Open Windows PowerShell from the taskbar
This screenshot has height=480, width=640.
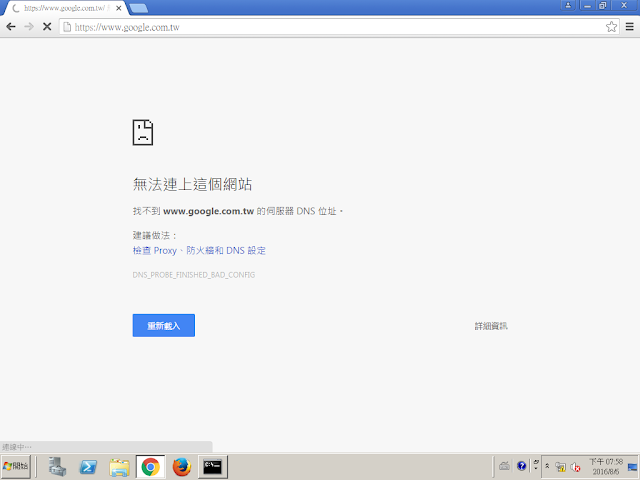tap(88, 467)
